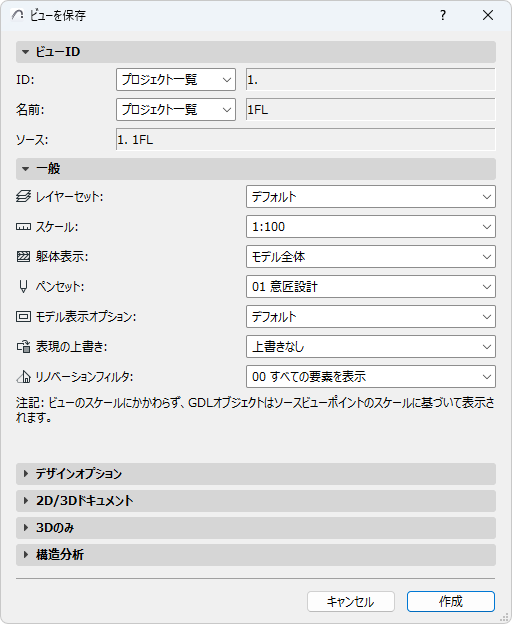This screenshot has height=624, width=512.
Task: Open the ペンセット 01 意匠設計 dropdown
Action: [x=371, y=287]
